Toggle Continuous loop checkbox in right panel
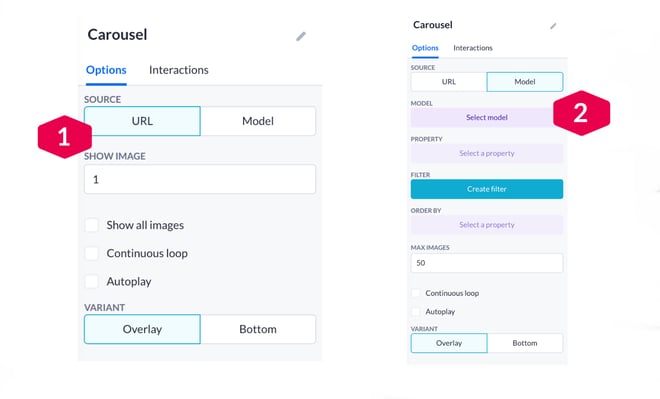 415,293
